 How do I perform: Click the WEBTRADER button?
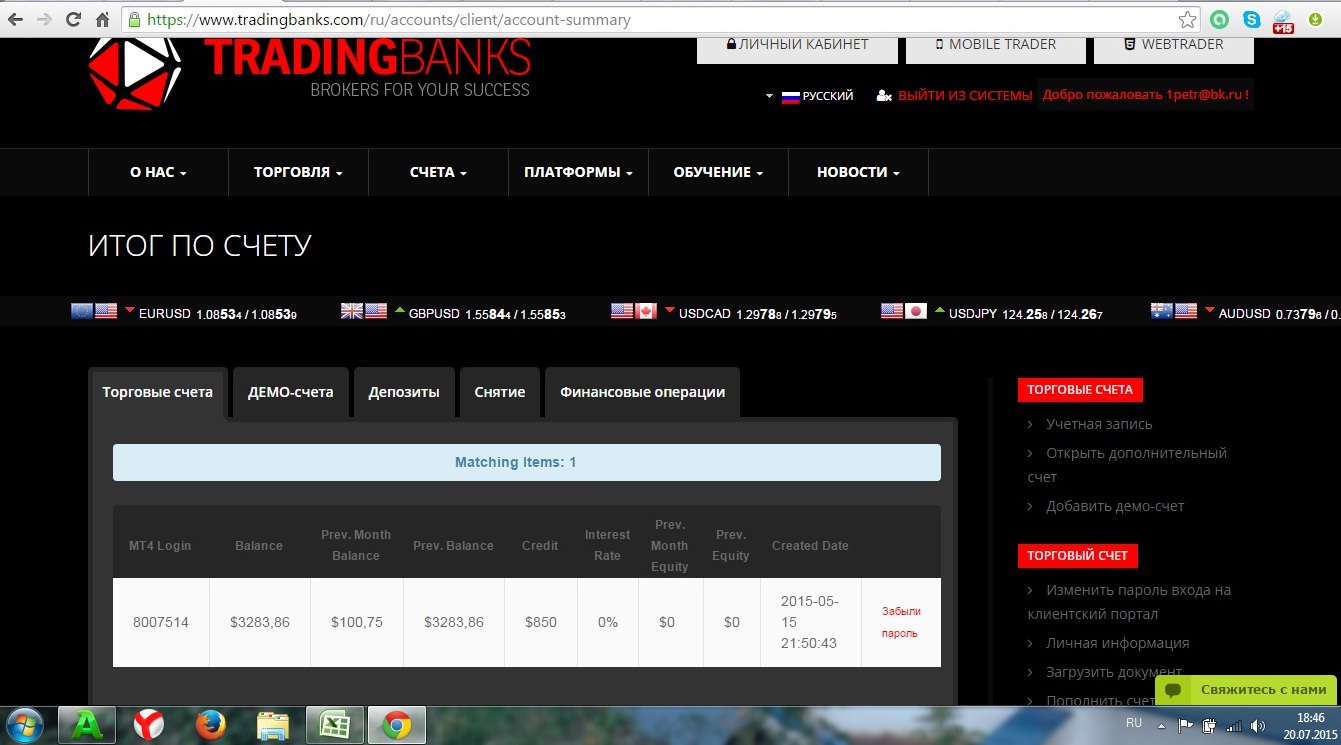click(x=1173, y=44)
